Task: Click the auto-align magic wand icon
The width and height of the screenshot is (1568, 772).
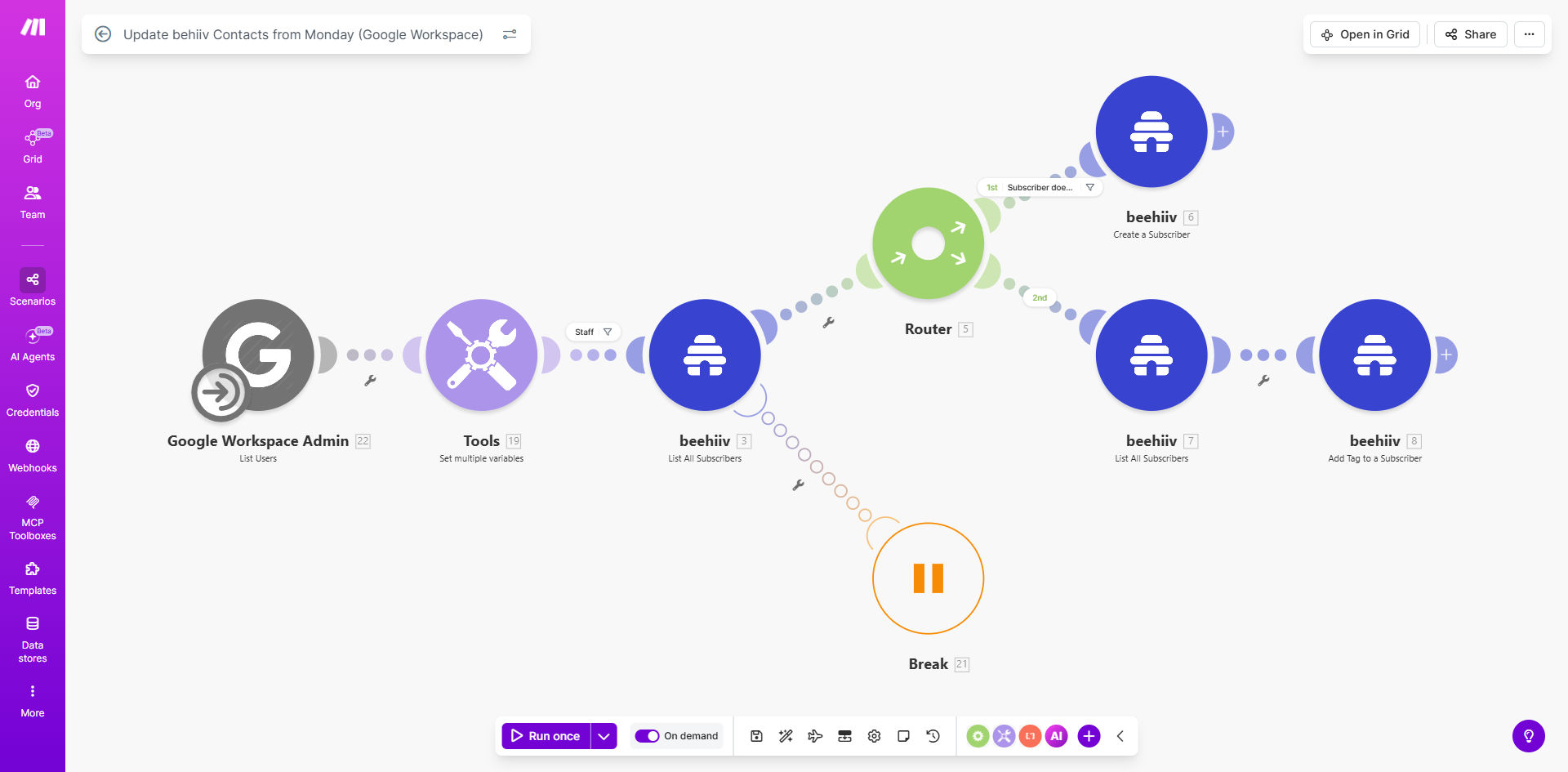Action: tap(786, 736)
